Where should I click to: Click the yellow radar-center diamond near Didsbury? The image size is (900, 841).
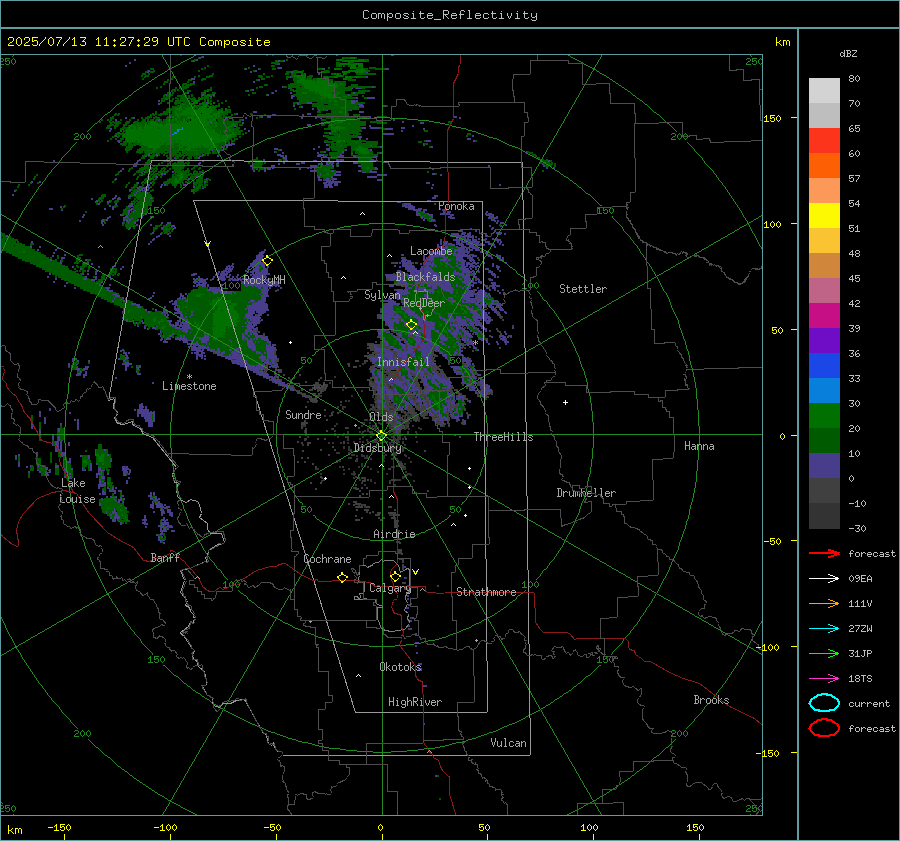pyautogui.click(x=381, y=436)
